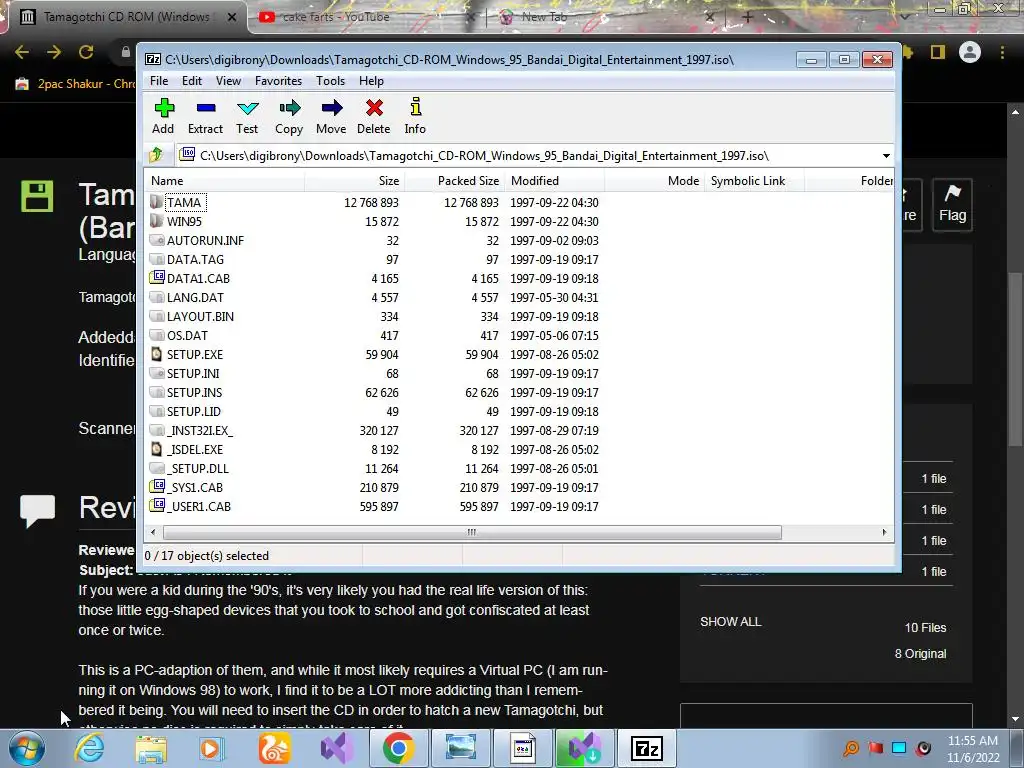Click the 7z taskbar icon
Screen dimensions: 1024x768
647,748
